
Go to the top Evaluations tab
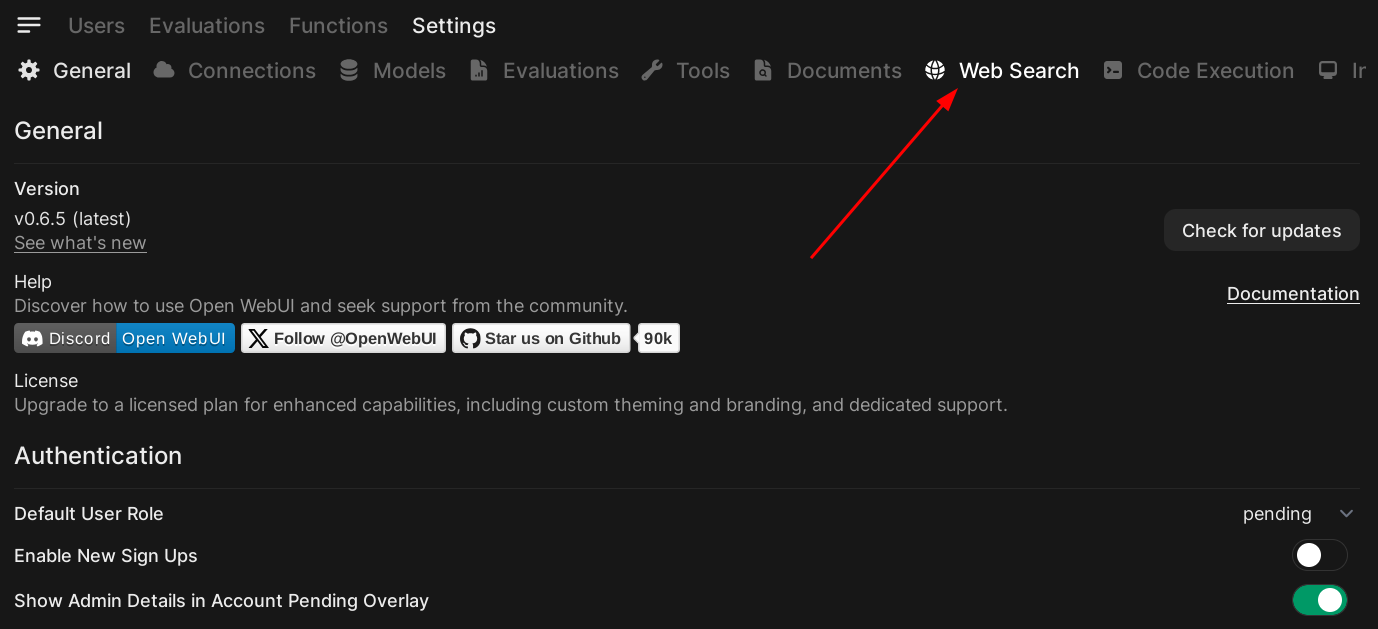[207, 25]
